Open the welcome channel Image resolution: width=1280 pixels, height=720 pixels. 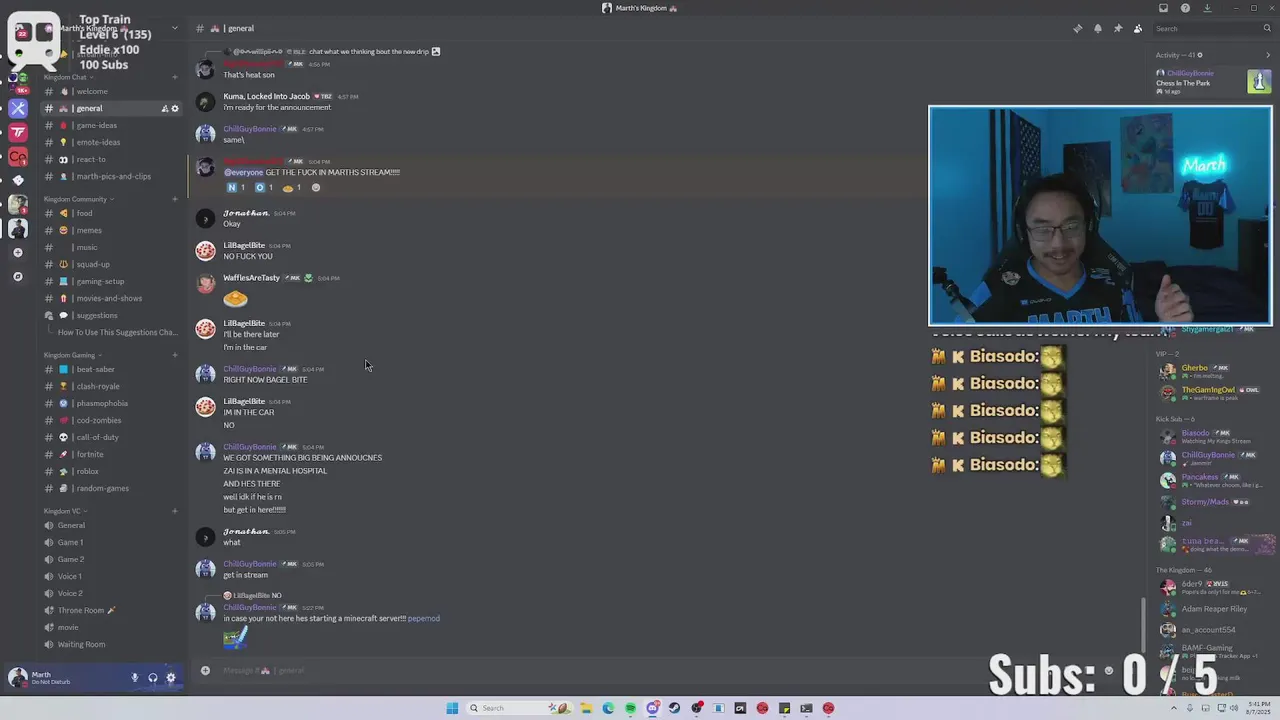[112, 91]
